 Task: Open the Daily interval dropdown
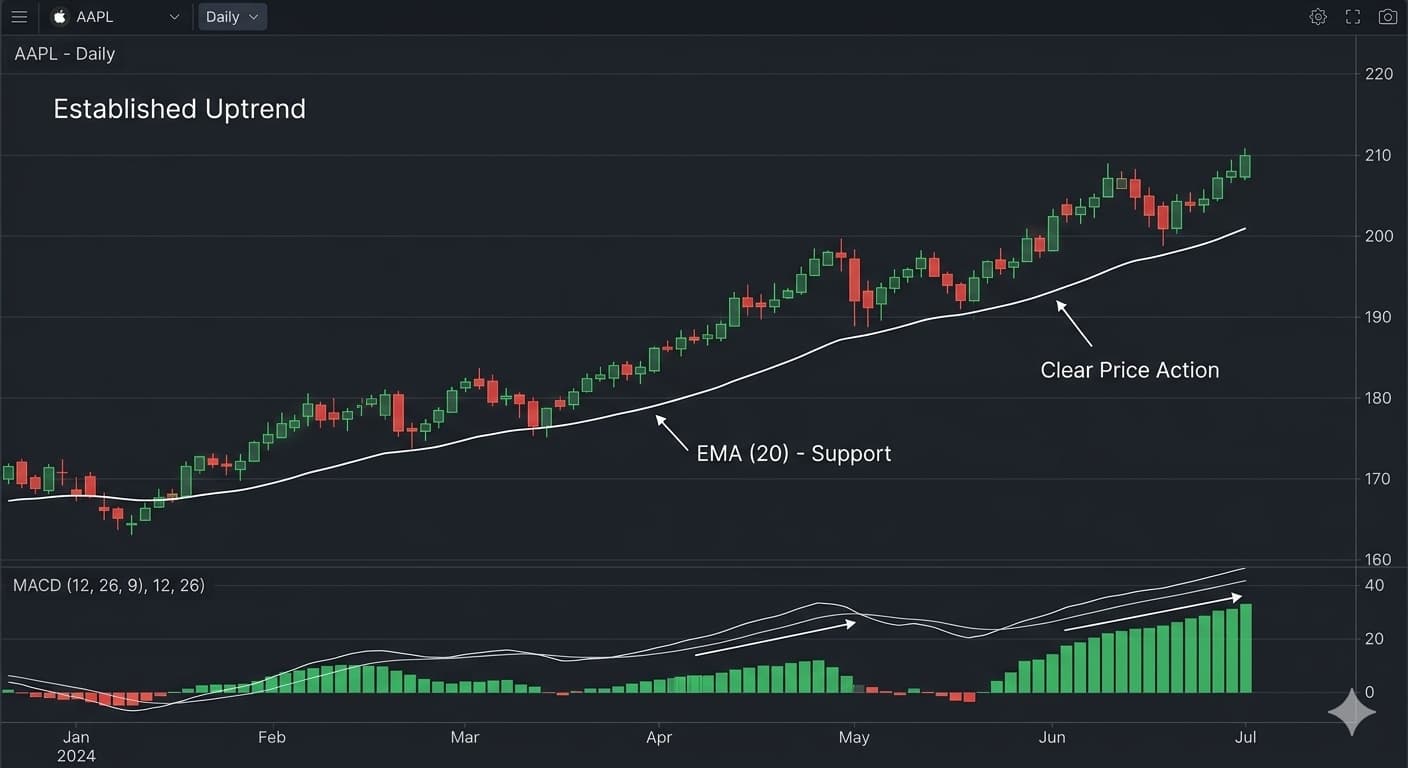[x=232, y=17]
